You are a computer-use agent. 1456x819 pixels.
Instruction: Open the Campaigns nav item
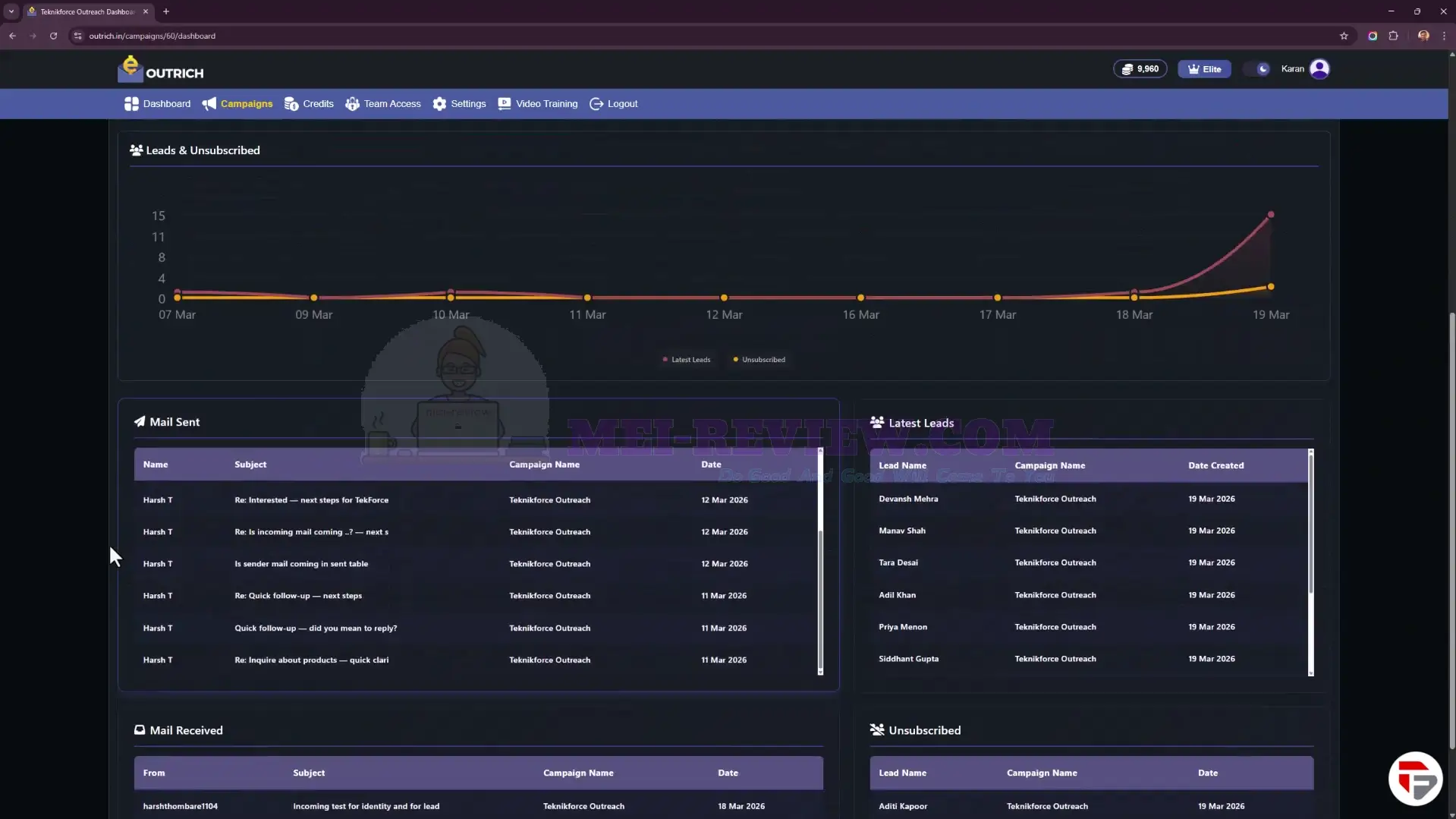[x=237, y=104]
